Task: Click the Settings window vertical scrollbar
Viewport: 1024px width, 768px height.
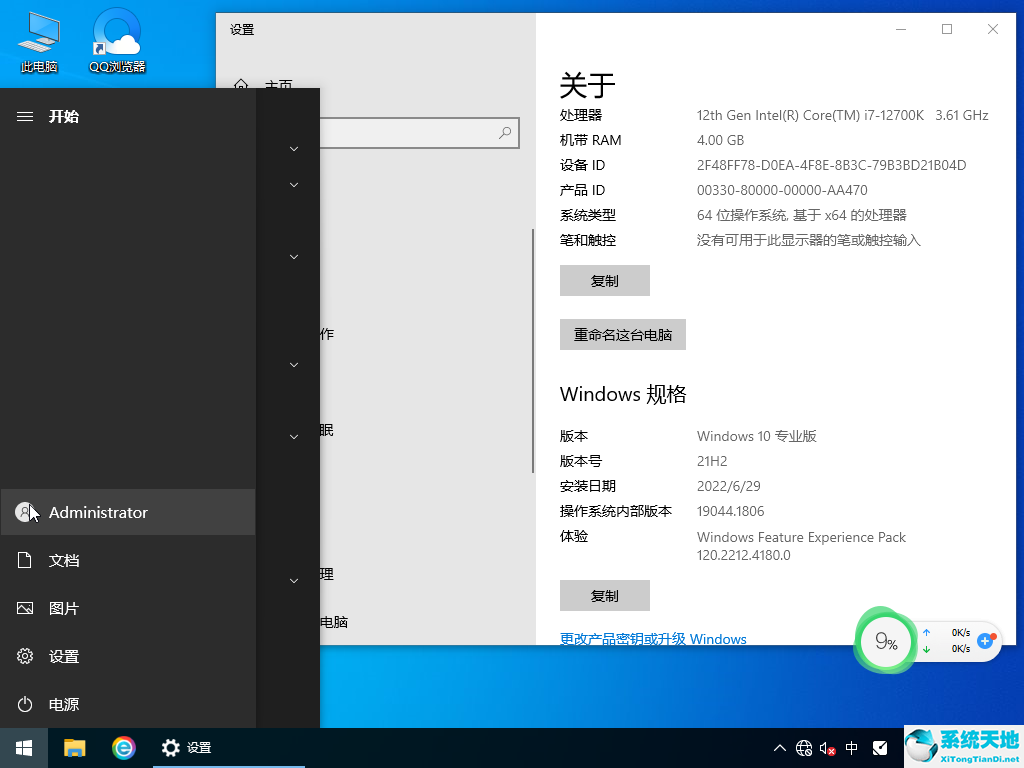Action: click(533, 350)
